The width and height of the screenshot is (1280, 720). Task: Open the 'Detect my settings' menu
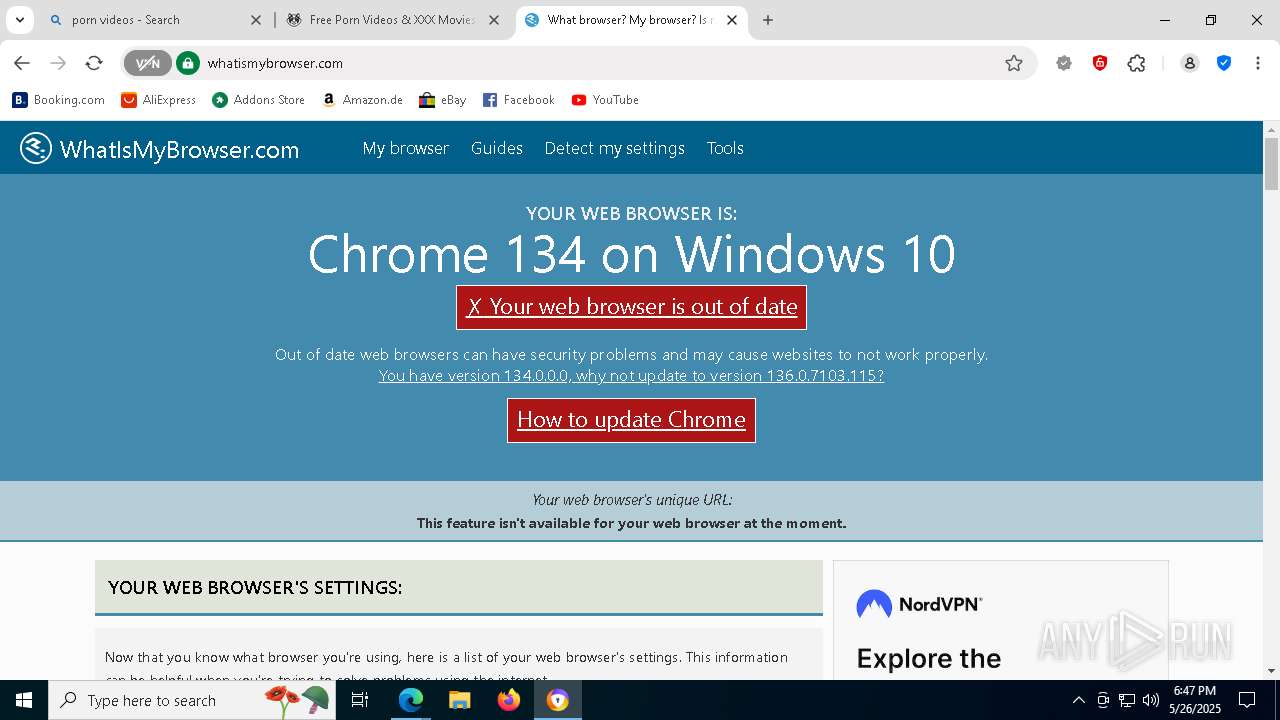click(615, 148)
